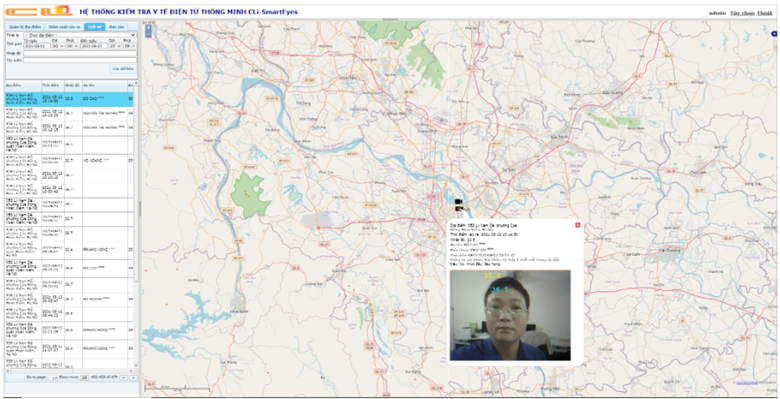Click the Thoát logout link
This screenshot has width=780, height=399.
click(765, 13)
